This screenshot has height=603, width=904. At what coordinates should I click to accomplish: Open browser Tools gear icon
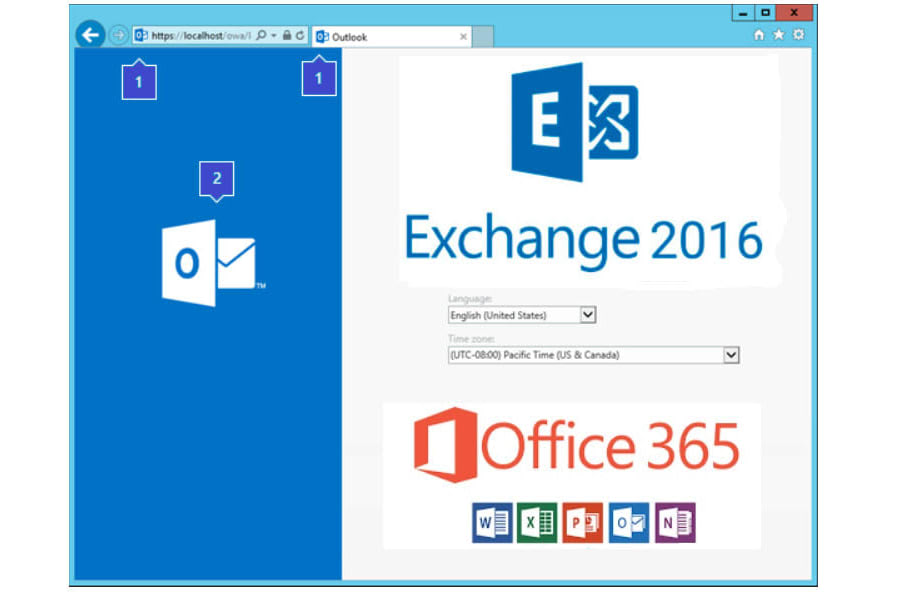(x=798, y=35)
